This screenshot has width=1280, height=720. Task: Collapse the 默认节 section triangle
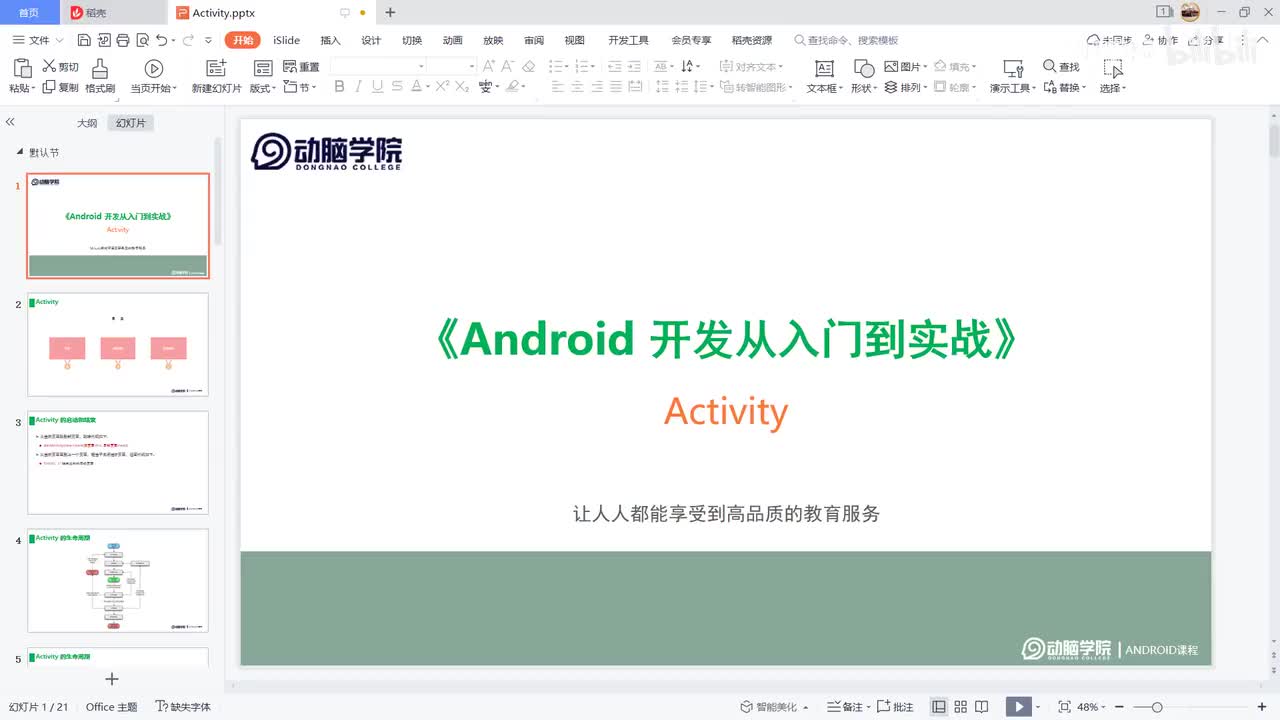click(20, 152)
